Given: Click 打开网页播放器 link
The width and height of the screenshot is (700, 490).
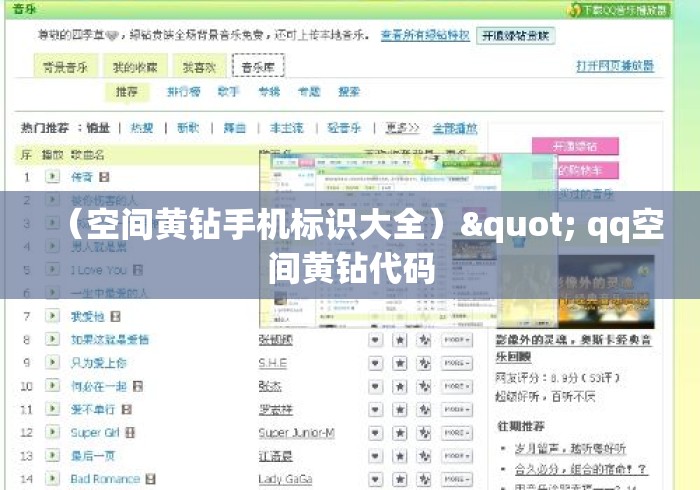Looking at the screenshot, I should 615,66.
